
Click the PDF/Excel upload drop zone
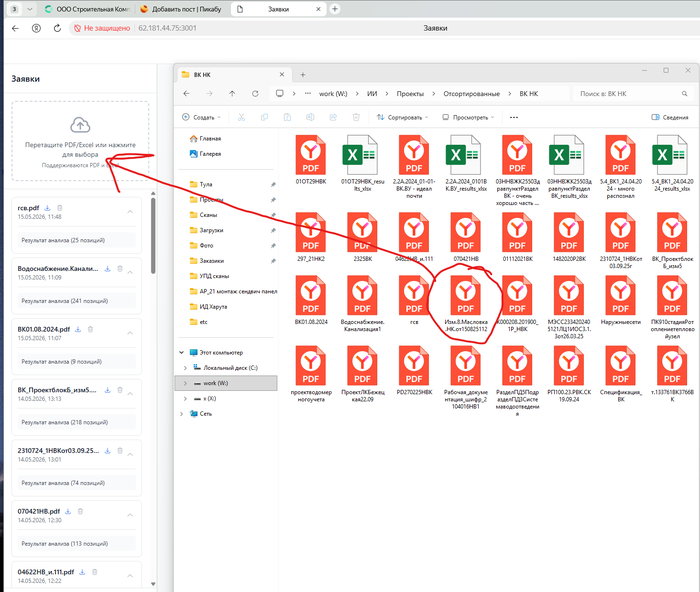80,141
